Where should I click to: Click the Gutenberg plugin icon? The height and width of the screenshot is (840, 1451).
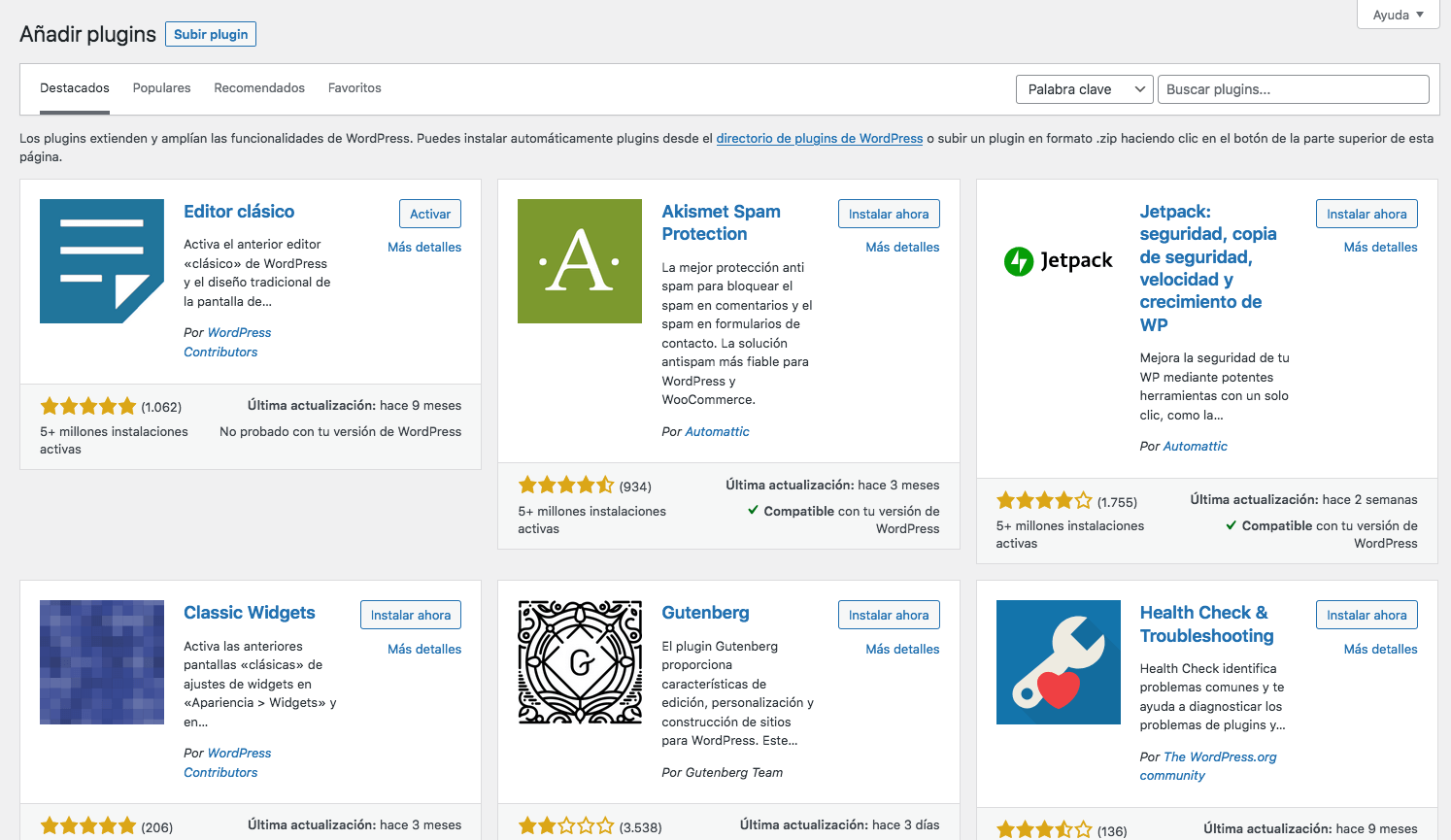(580, 662)
